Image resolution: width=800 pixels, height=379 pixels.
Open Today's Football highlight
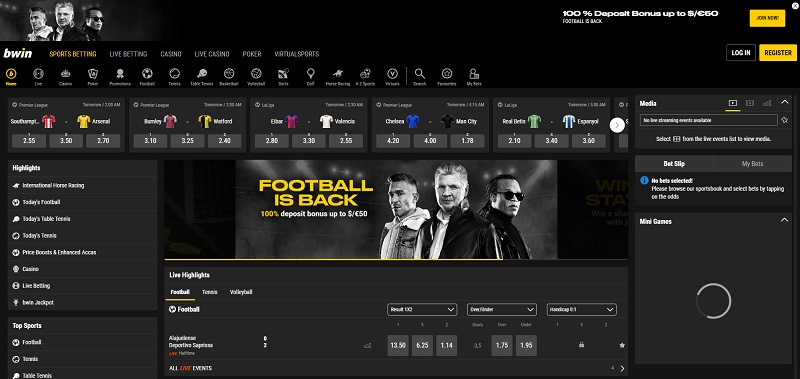coord(83,202)
